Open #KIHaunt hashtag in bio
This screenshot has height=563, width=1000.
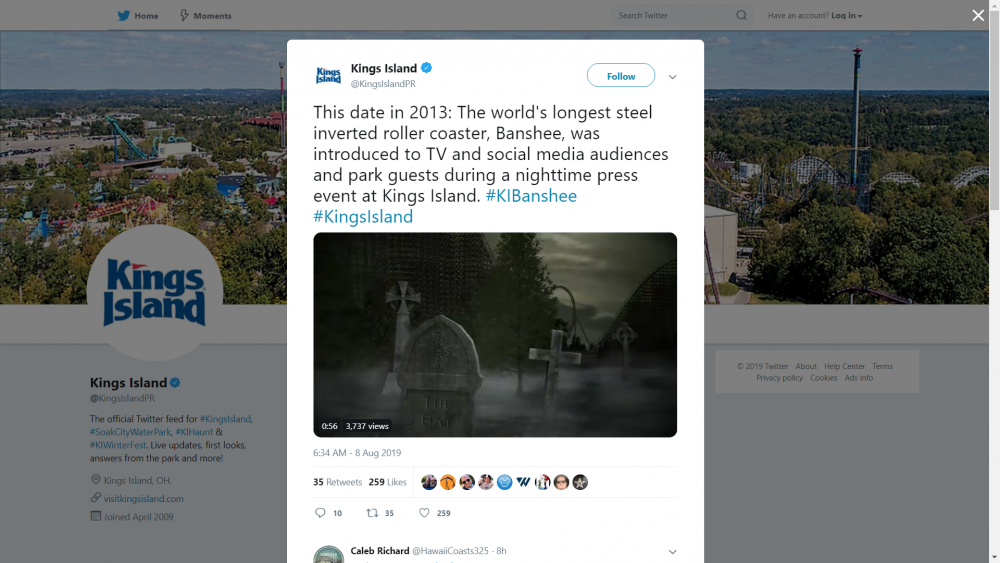coord(195,432)
